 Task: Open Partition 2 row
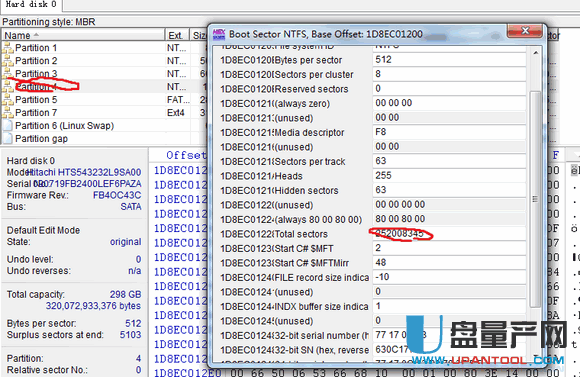pyautogui.click(x=105, y=61)
